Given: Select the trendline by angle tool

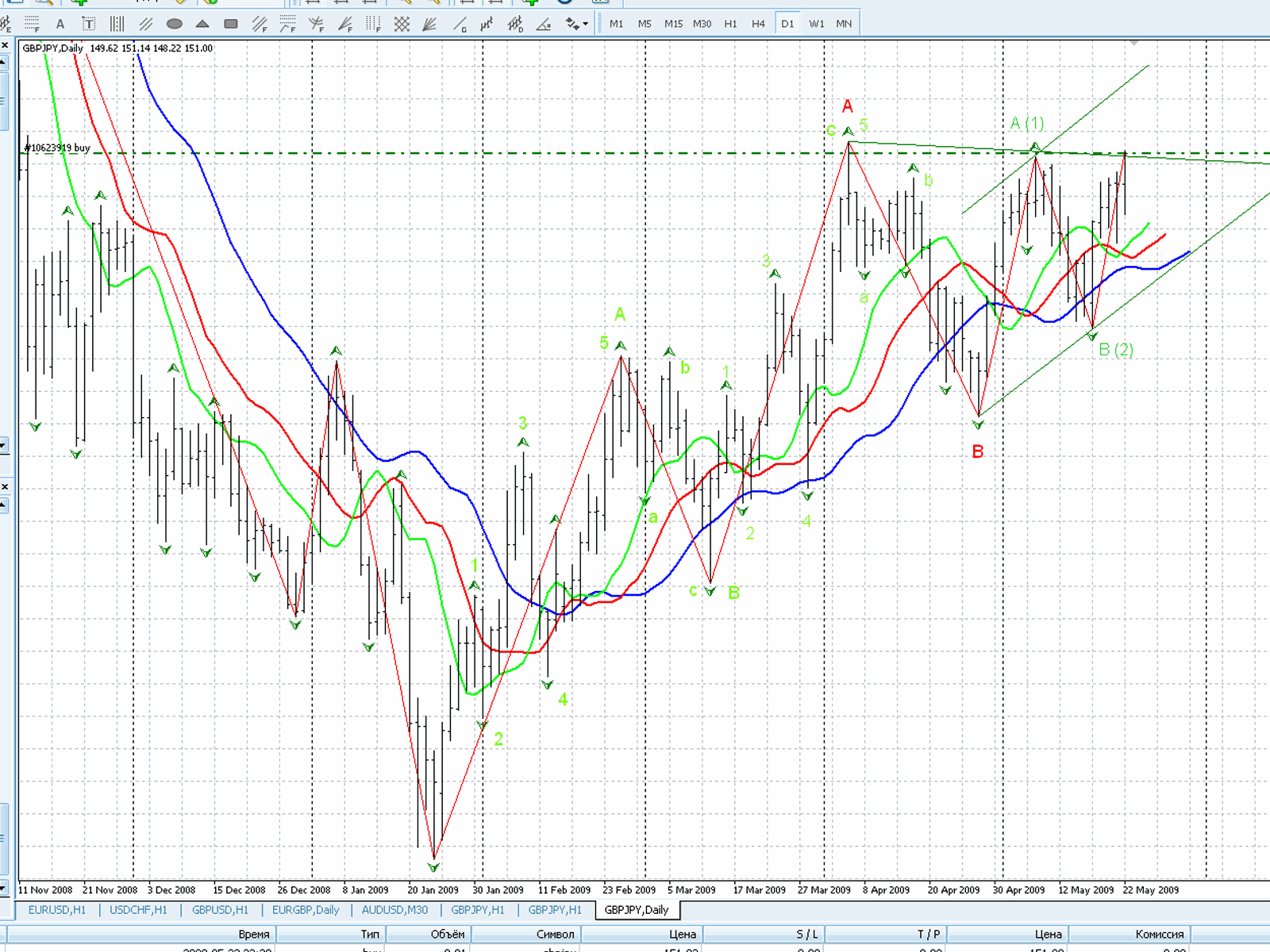Looking at the screenshot, I should [544, 24].
